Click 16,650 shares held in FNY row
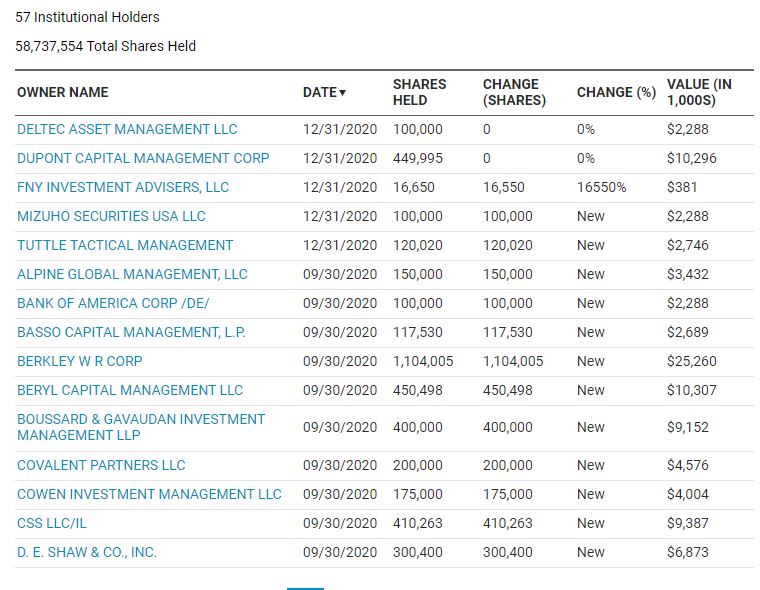 pyautogui.click(x=413, y=188)
